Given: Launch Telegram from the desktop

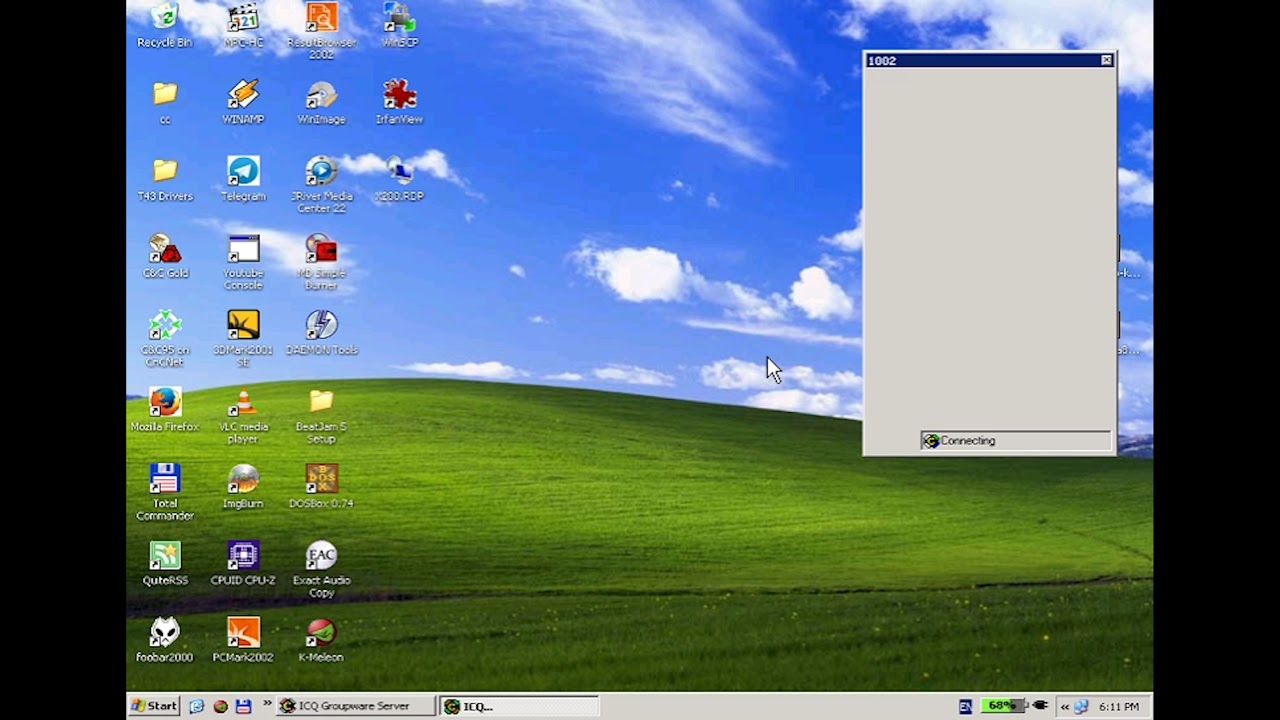Looking at the screenshot, I should click(x=243, y=179).
